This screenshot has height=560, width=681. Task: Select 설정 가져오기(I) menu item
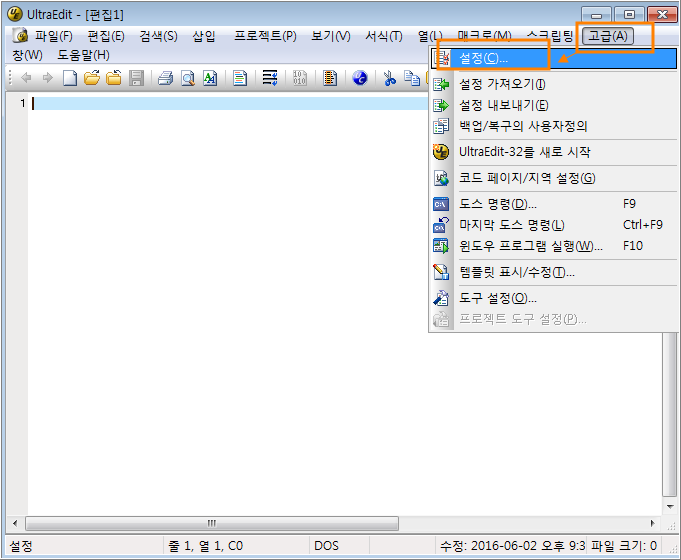[554, 84]
